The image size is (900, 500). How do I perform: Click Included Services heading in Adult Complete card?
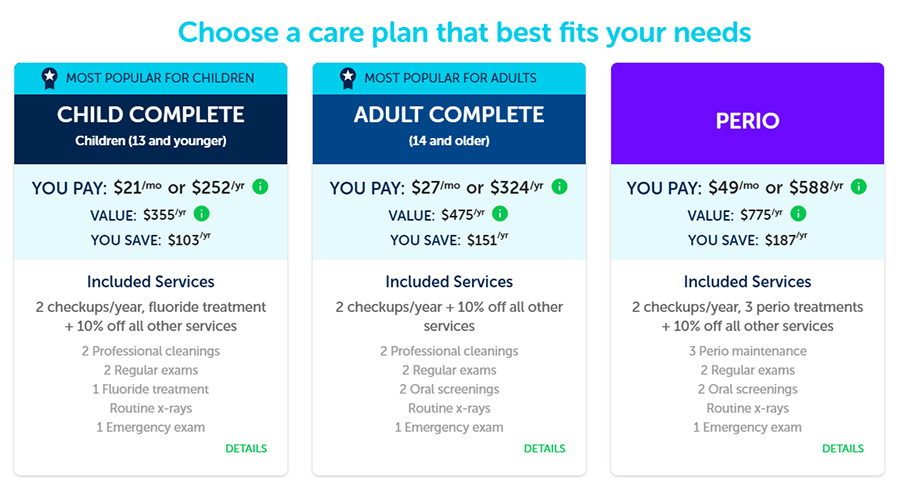pyautogui.click(x=449, y=281)
